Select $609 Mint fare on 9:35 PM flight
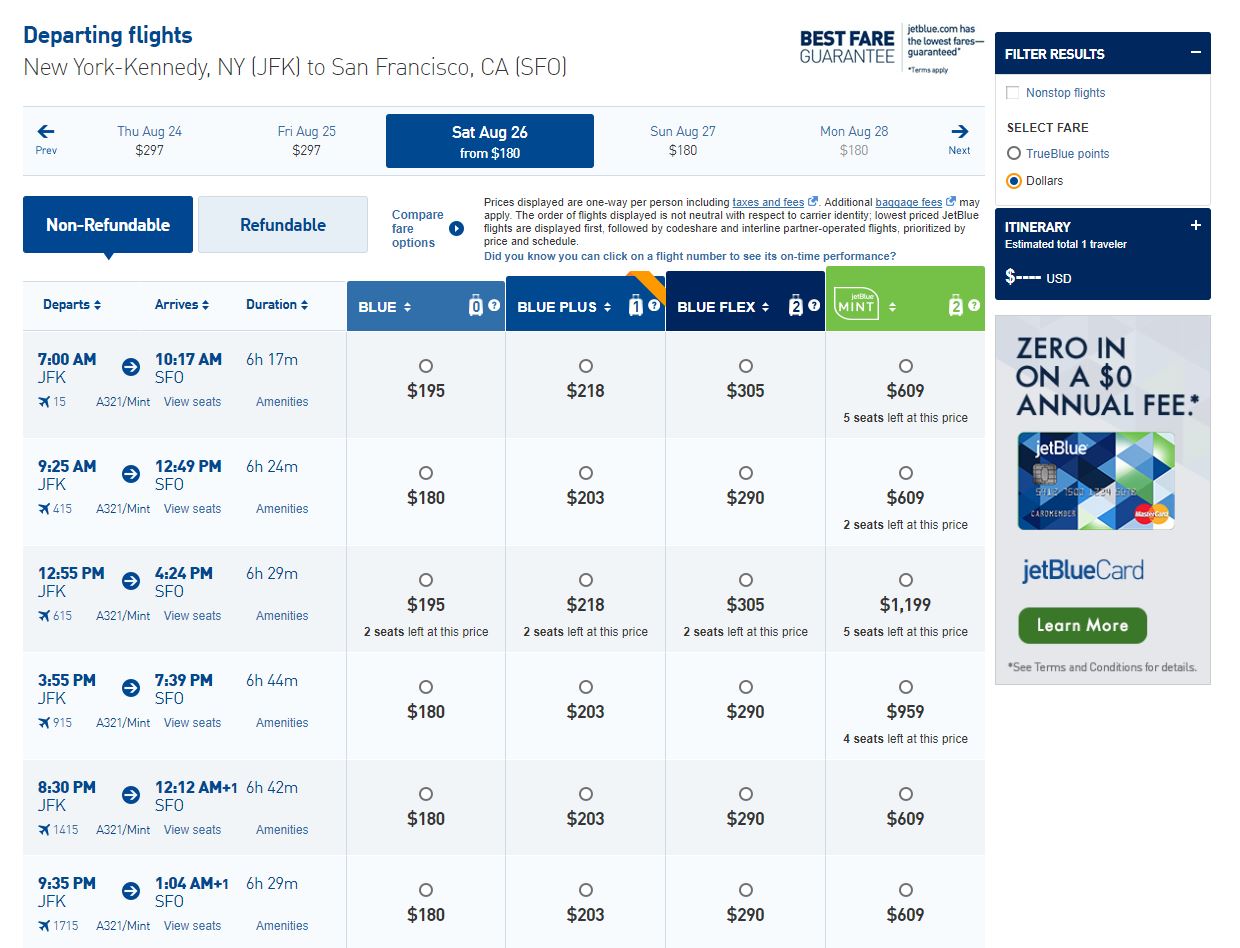Image resolution: width=1240 pixels, height=948 pixels. click(906, 890)
